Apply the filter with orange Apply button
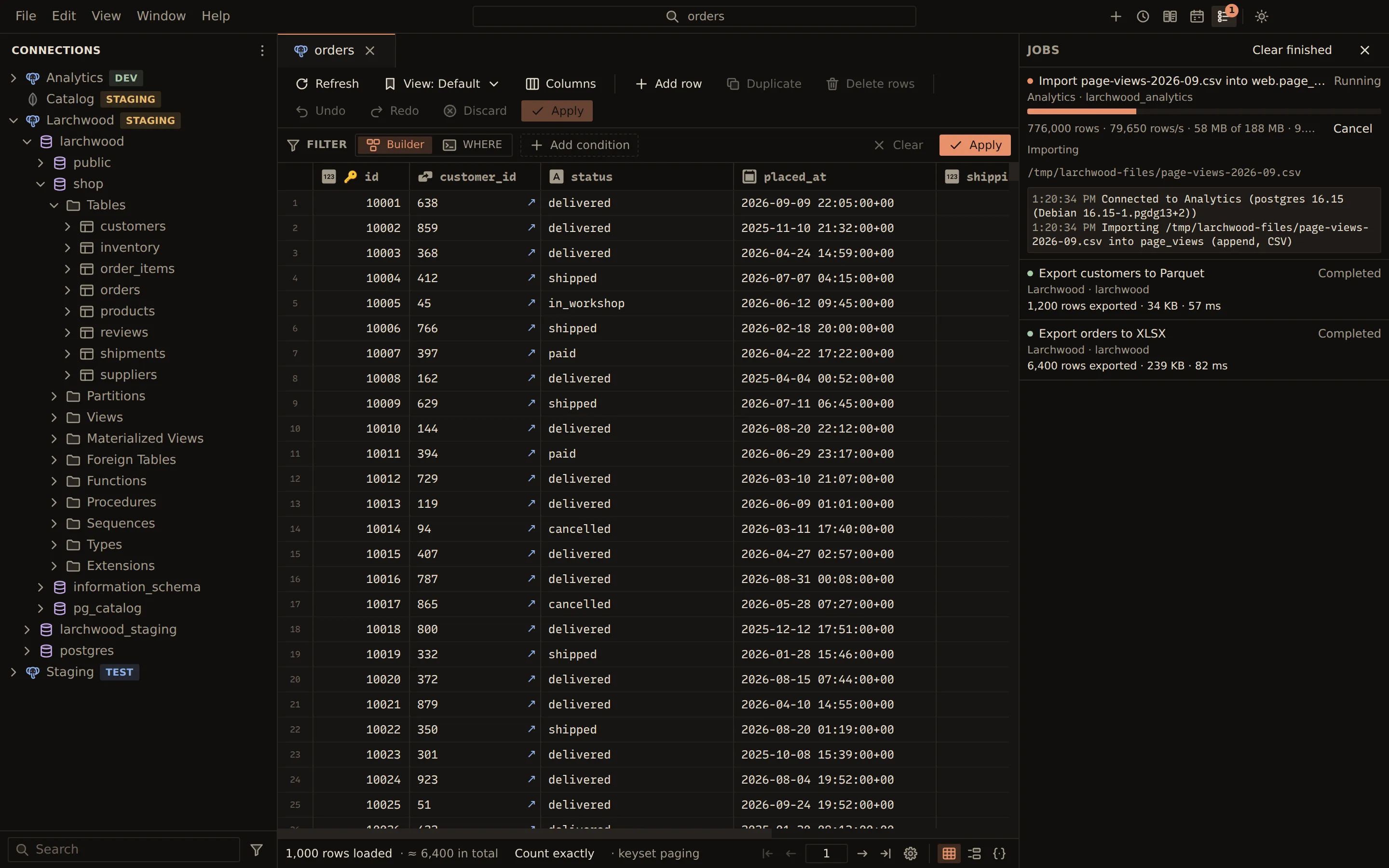The image size is (1389, 868). point(975,145)
